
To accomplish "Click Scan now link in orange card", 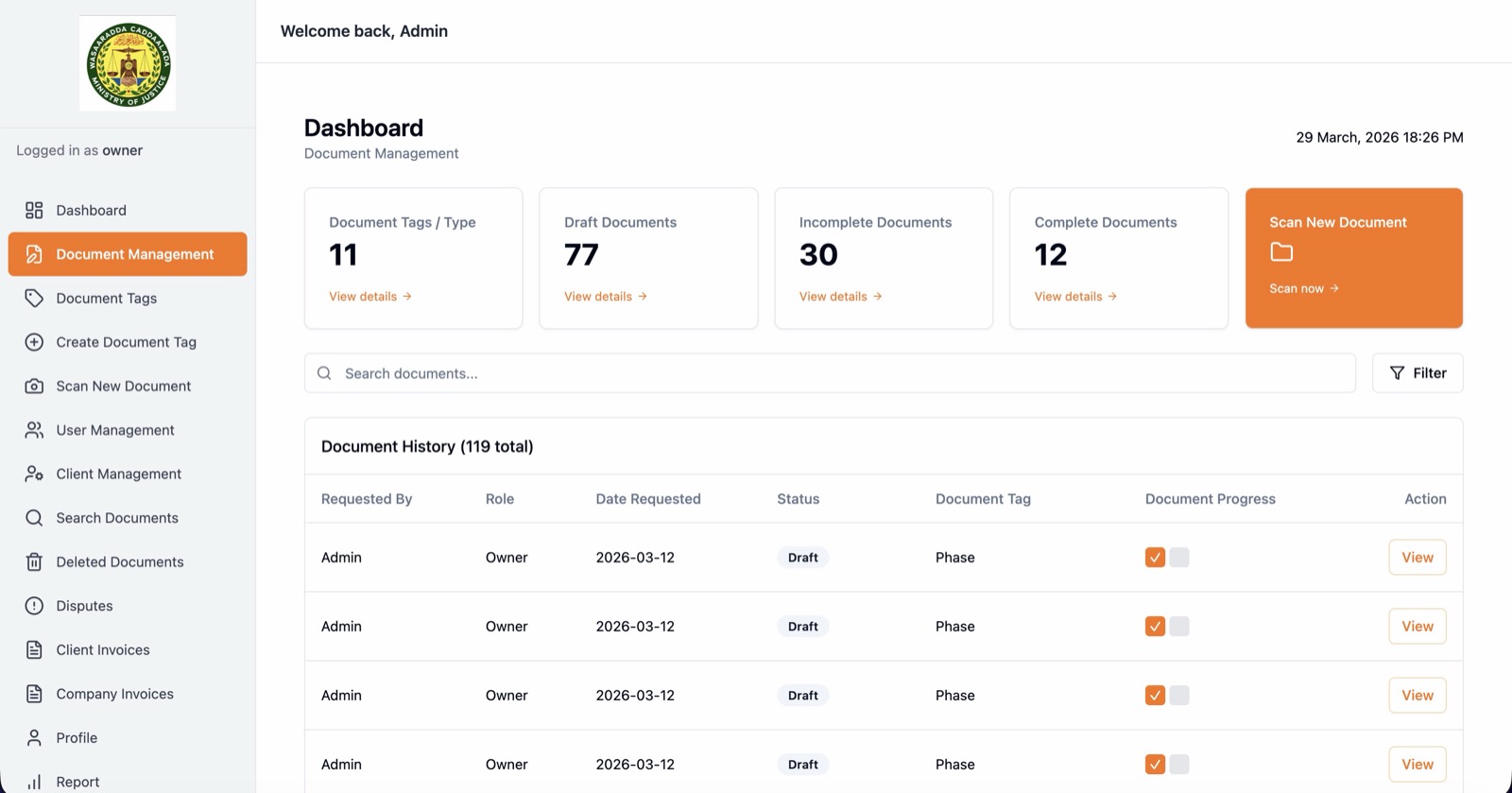I will tap(1304, 288).
